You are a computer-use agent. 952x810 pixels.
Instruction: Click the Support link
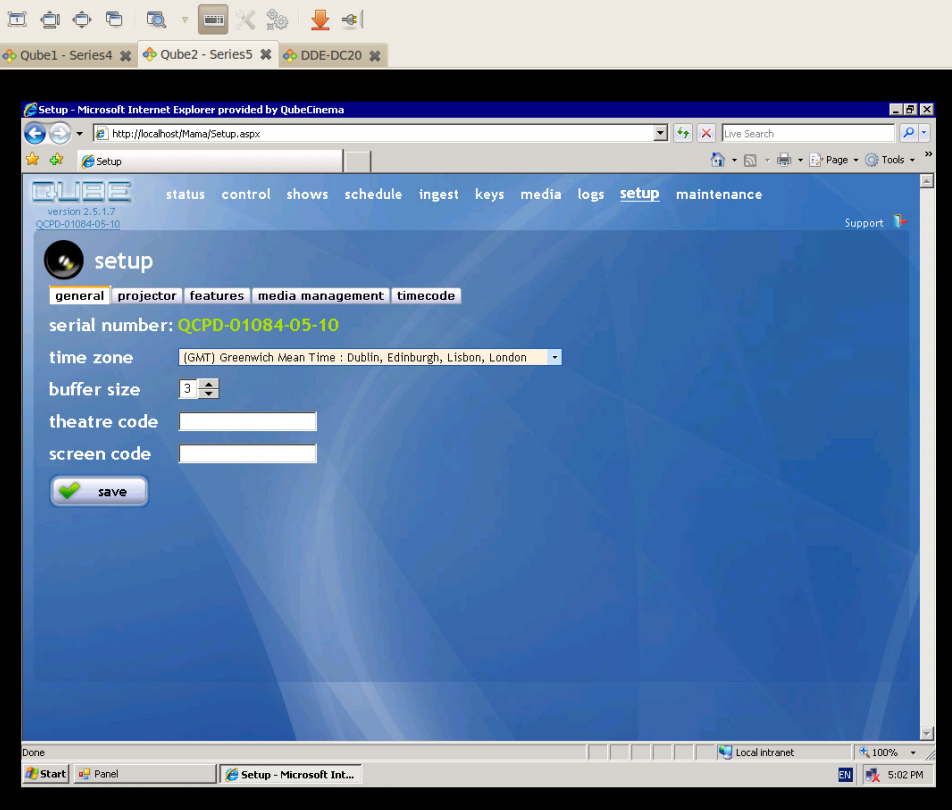[x=863, y=223]
